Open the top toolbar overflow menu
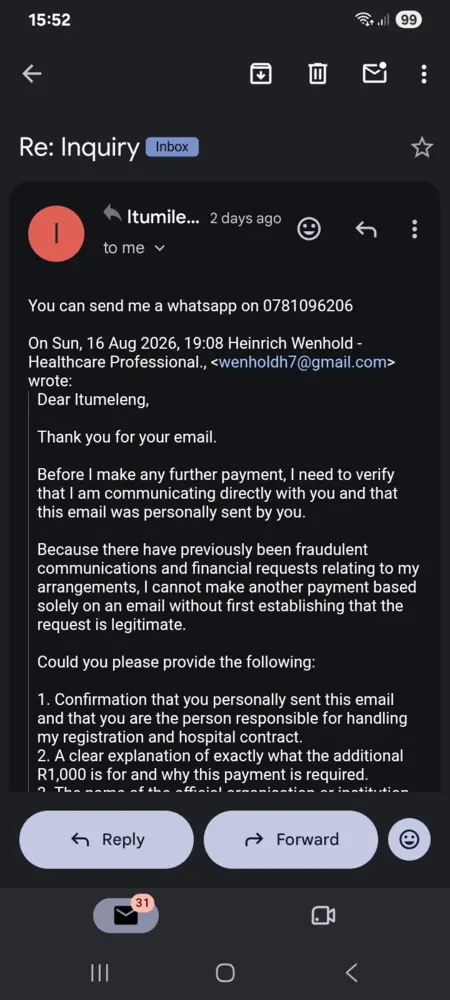 (424, 75)
